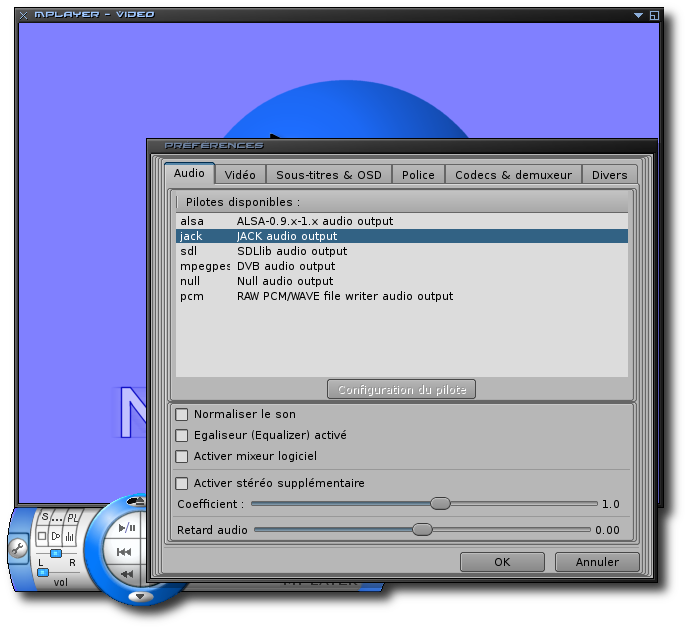Click the square icon on the player panel
Viewport: 687px width, 629px height.
pyautogui.click(x=42, y=536)
